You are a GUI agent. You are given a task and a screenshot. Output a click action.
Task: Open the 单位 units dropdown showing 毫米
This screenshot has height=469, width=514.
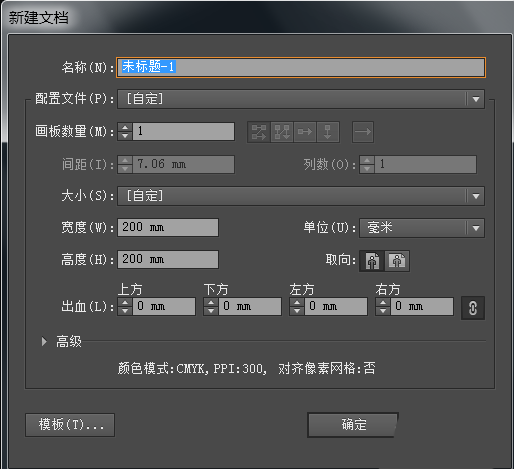click(x=422, y=228)
